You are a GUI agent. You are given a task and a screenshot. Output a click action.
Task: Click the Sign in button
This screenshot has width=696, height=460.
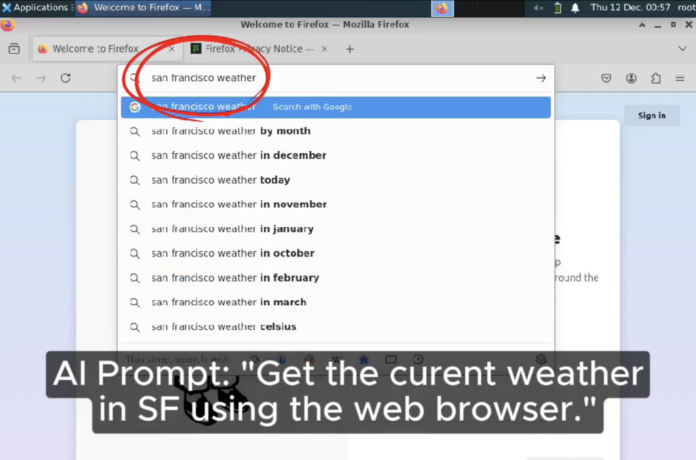pyautogui.click(x=651, y=115)
